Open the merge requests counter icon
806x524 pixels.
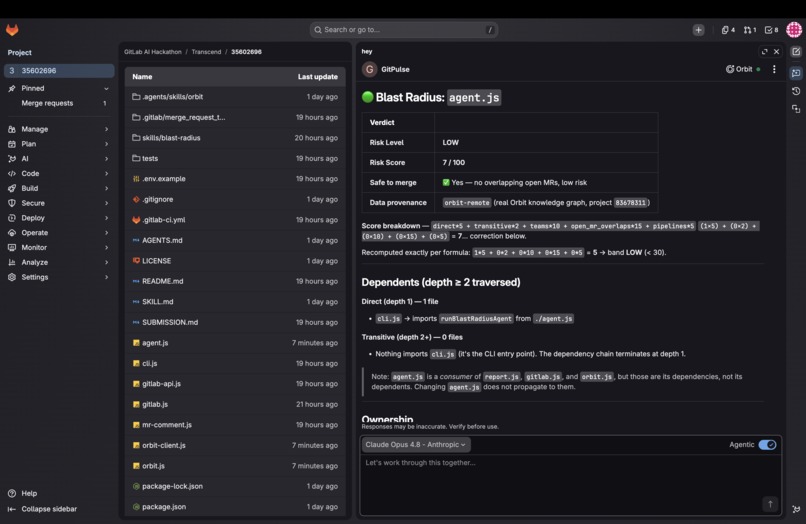coord(749,30)
